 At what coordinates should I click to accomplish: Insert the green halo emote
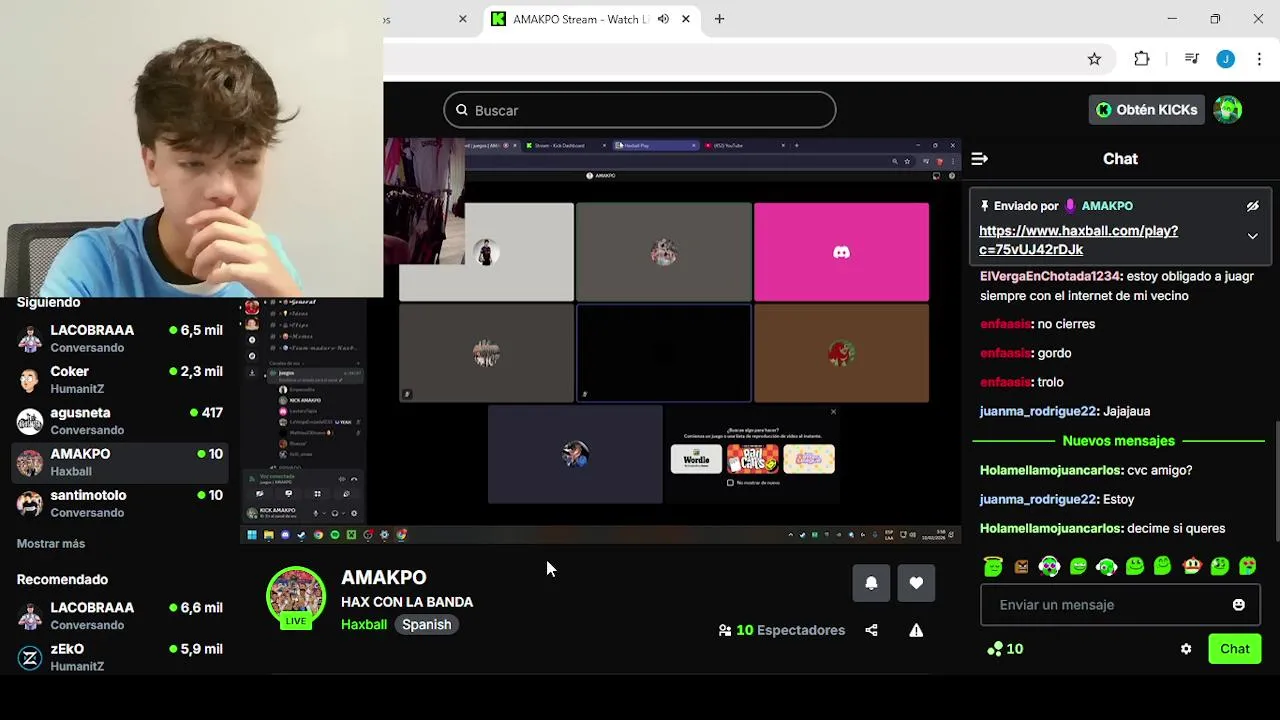click(992, 566)
